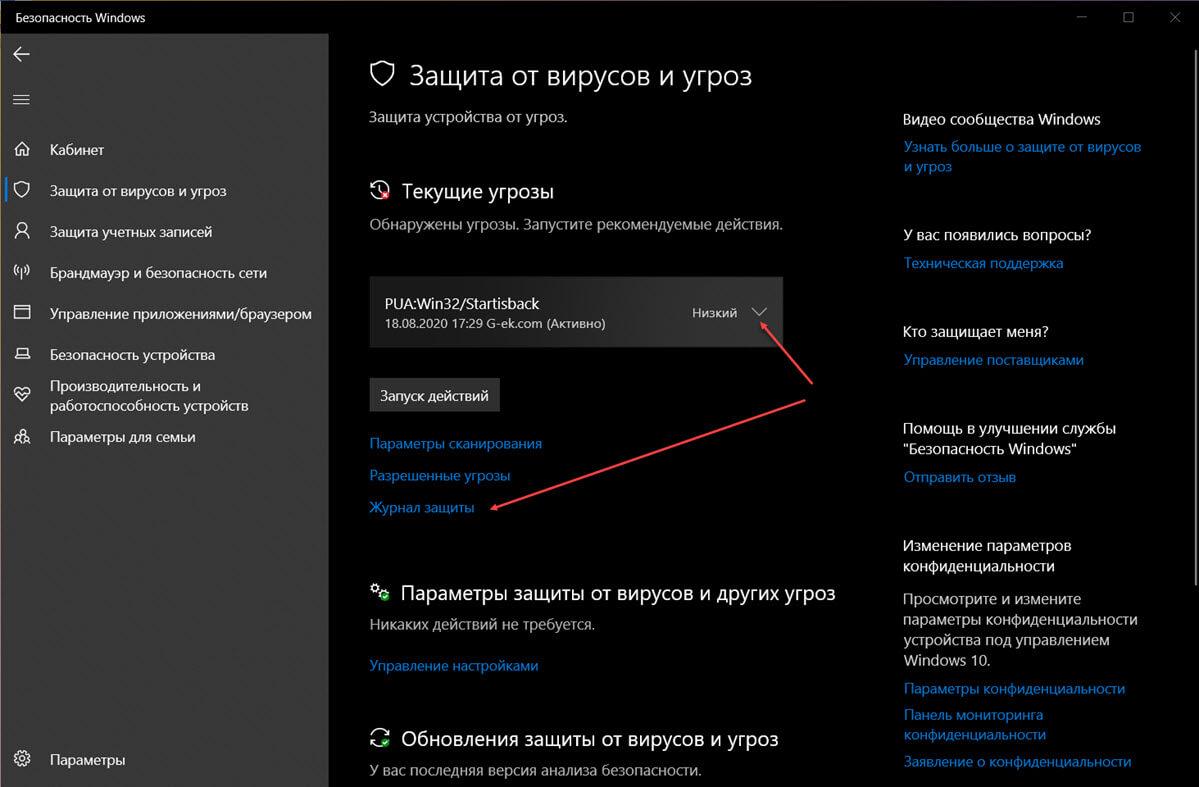Open Безопасность устройства section
The image size is (1199, 787).
point(132,355)
